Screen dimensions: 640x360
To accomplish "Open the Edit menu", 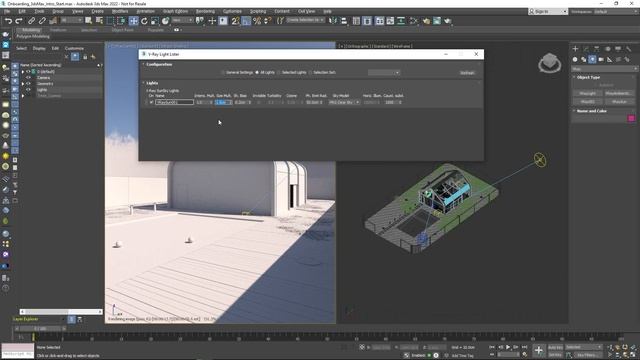I will tap(22, 11).
